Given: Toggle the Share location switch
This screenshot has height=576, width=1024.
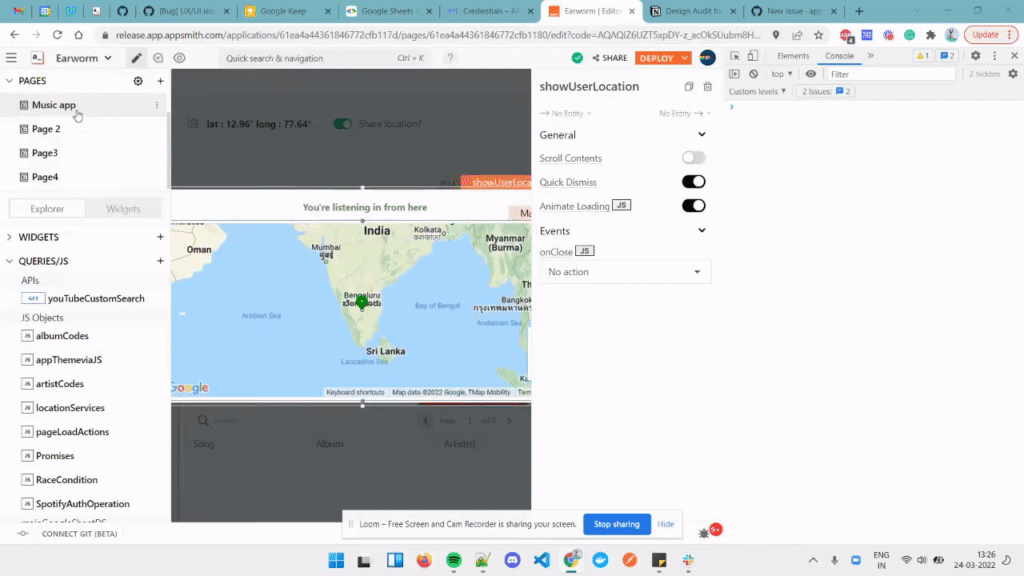Looking at the screenshot, I should coord(342,123).
